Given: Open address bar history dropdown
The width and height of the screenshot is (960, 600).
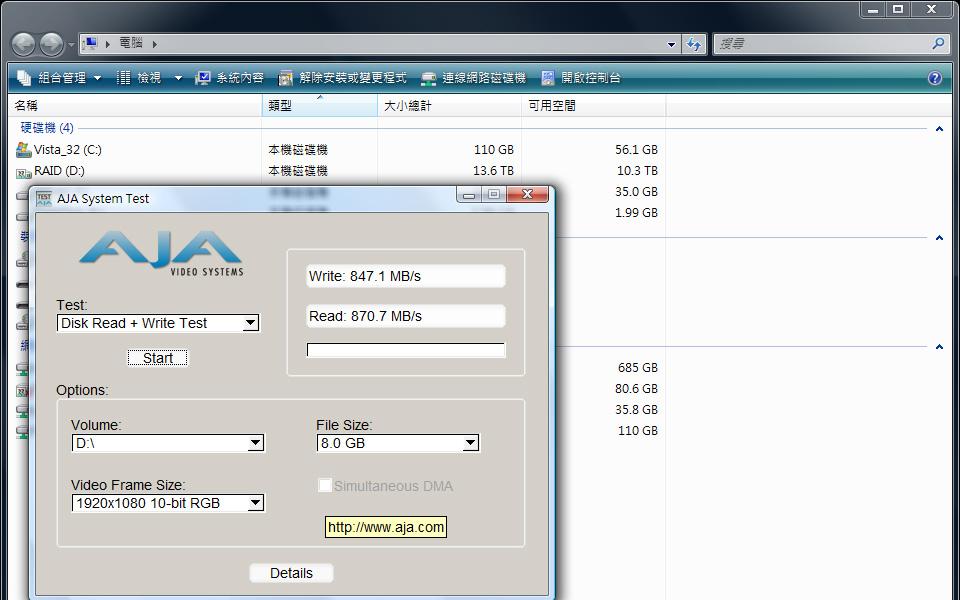Looking at the screenshot, I should coord(671,44).
